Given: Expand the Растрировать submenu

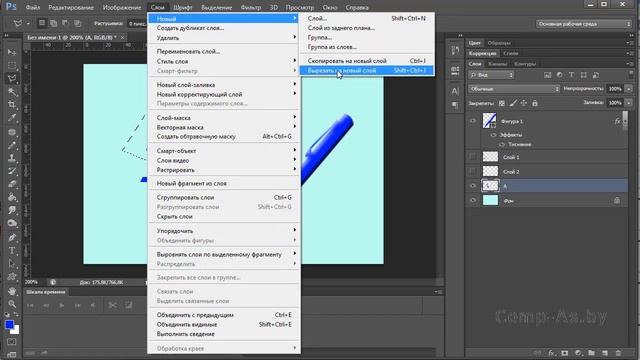Looking at the screenshot, I should click(224, 170).
